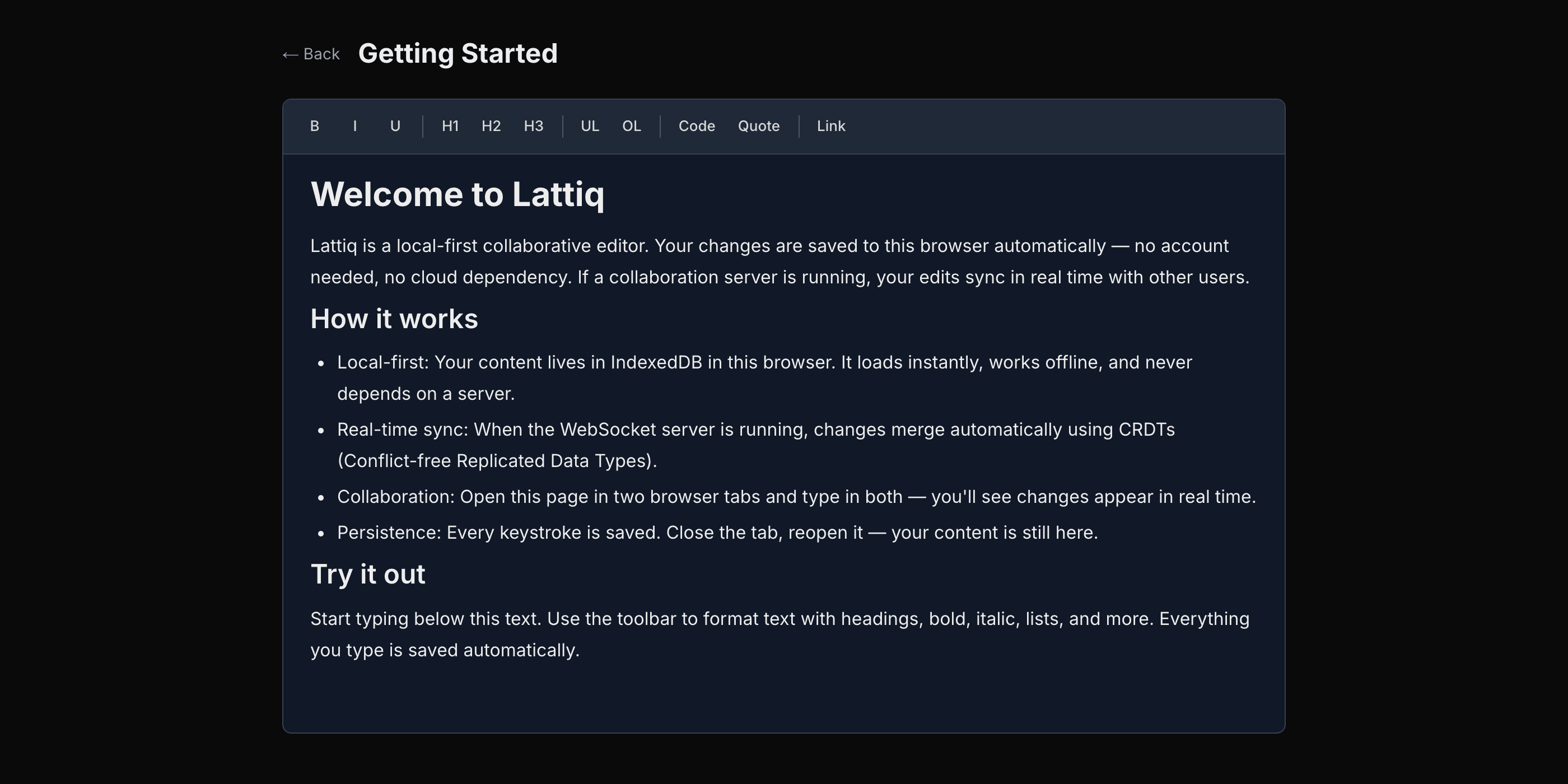Apply Heading 1 style from the toolbar

tap(450, 126)
